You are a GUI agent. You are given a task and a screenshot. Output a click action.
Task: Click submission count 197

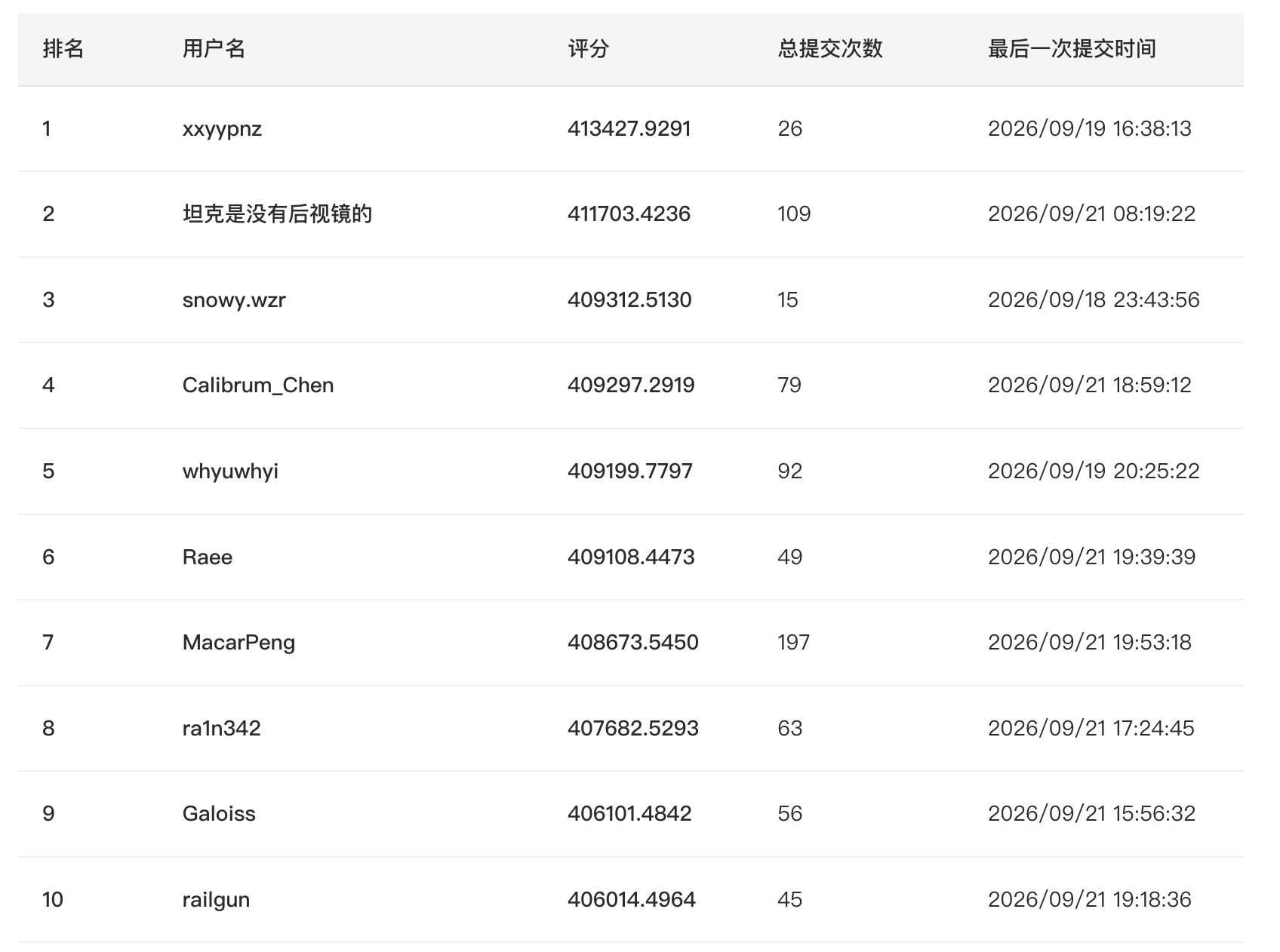pyautogui.click(x=794, y=643)
